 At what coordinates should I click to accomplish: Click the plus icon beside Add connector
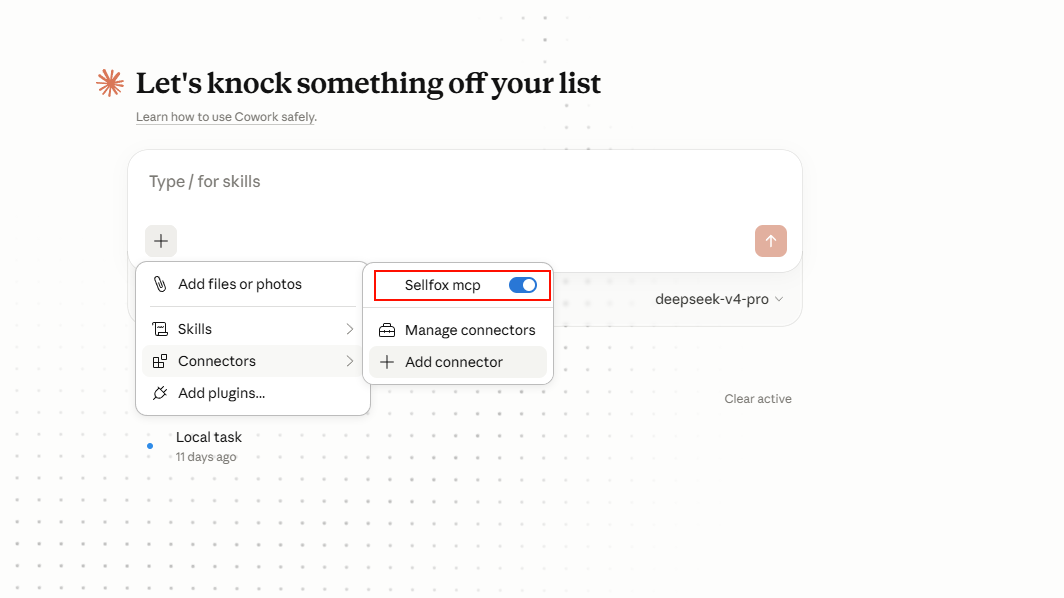click(x=387, y=362)
